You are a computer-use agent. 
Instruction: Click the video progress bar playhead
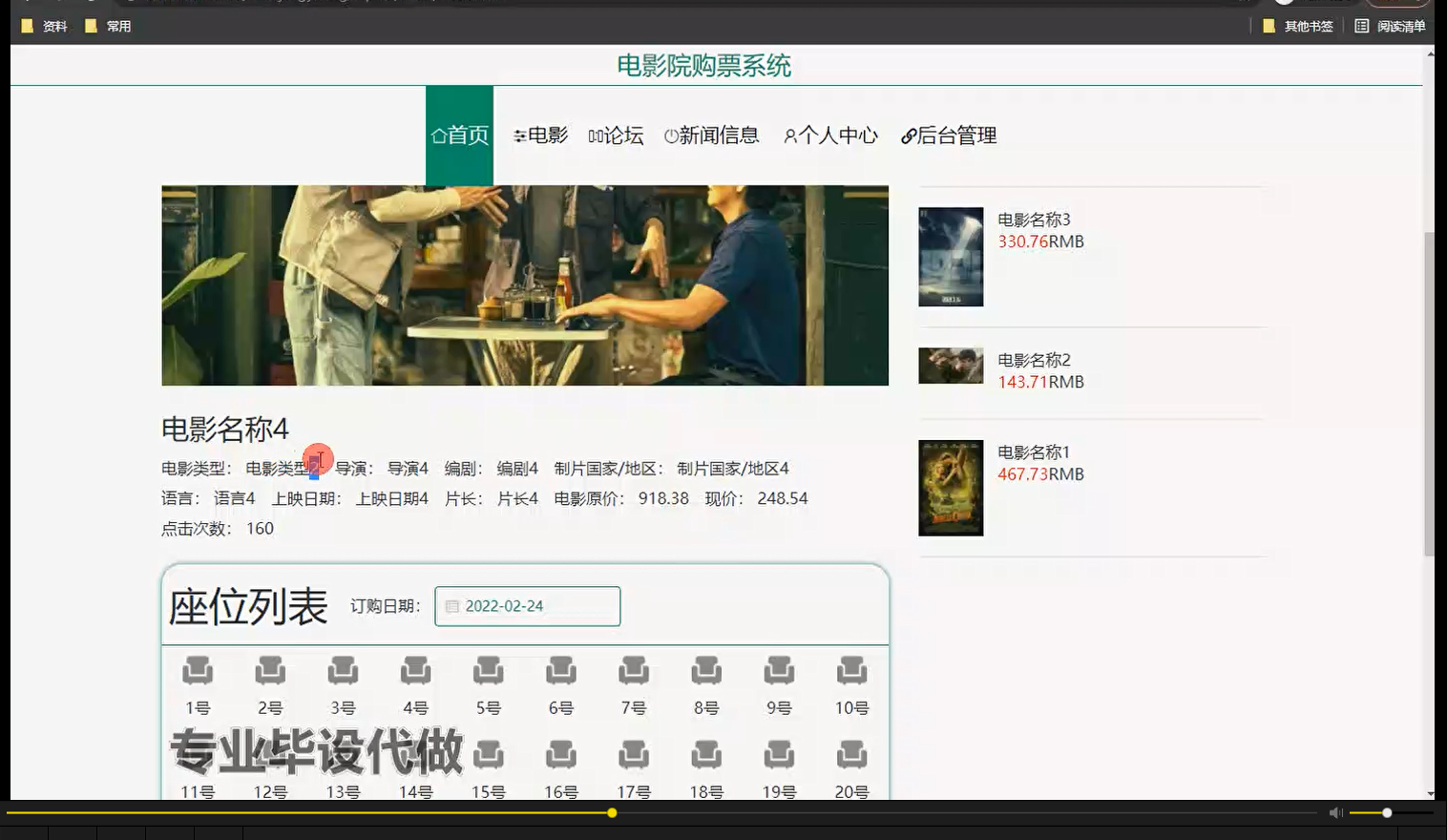pos(612,812)
